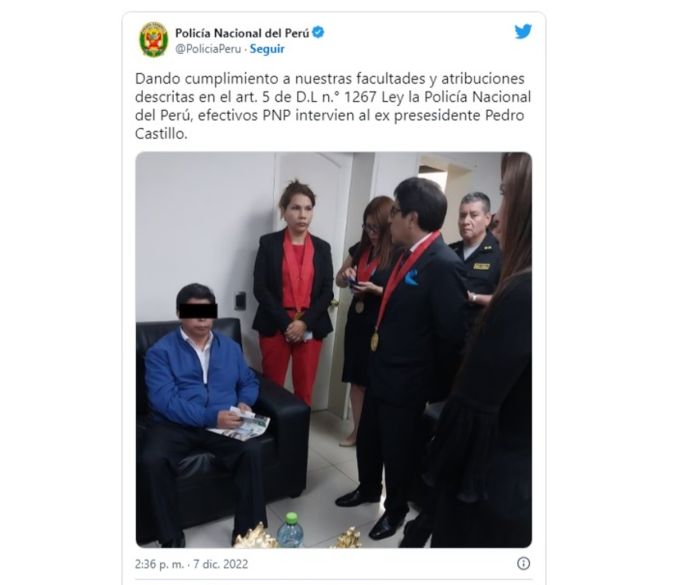Viewport: 675px width, 585px height.
Task: Click uniformed officer in photo background
Action: pyautogui.click(x=476, y=250)
